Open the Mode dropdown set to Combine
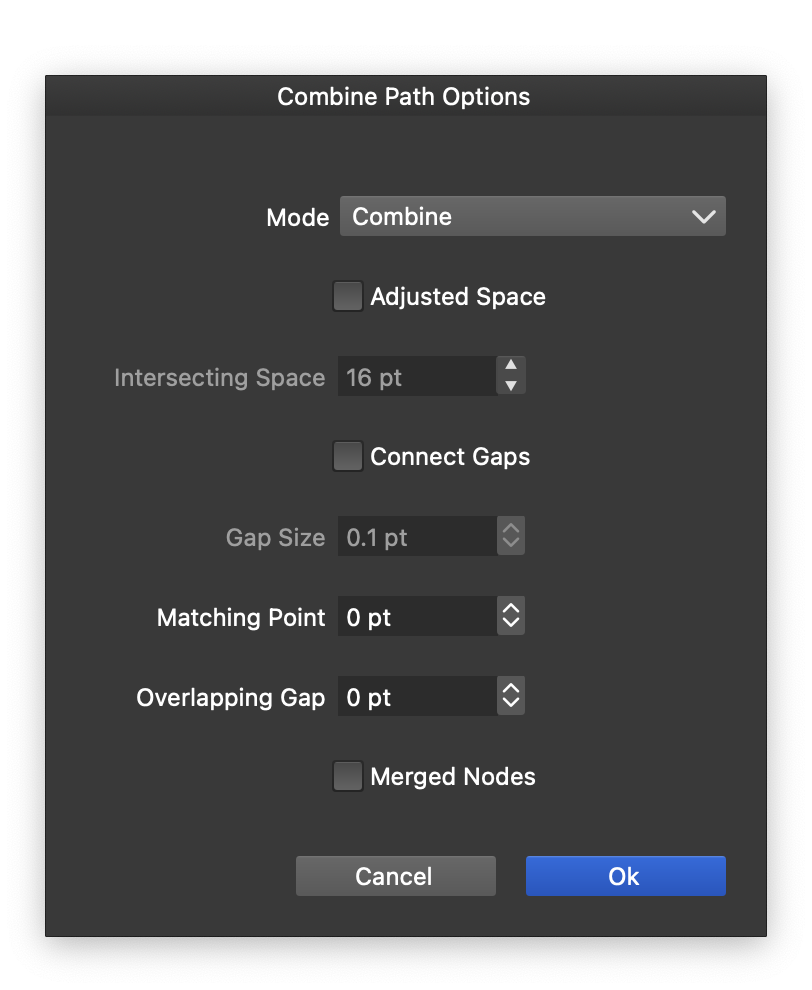 click(532, 217)
